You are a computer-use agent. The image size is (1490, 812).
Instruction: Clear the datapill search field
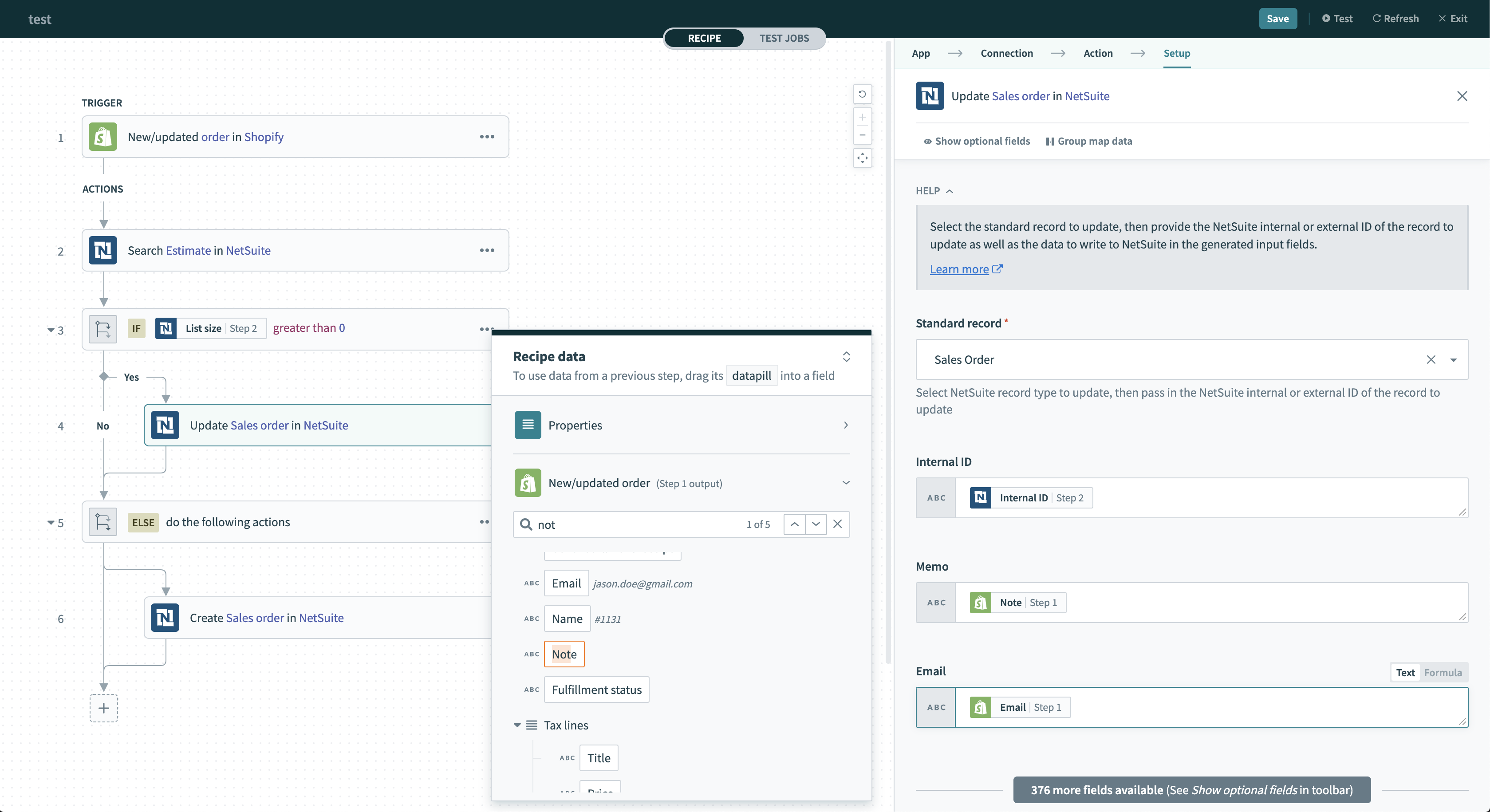tap(837, 524)
